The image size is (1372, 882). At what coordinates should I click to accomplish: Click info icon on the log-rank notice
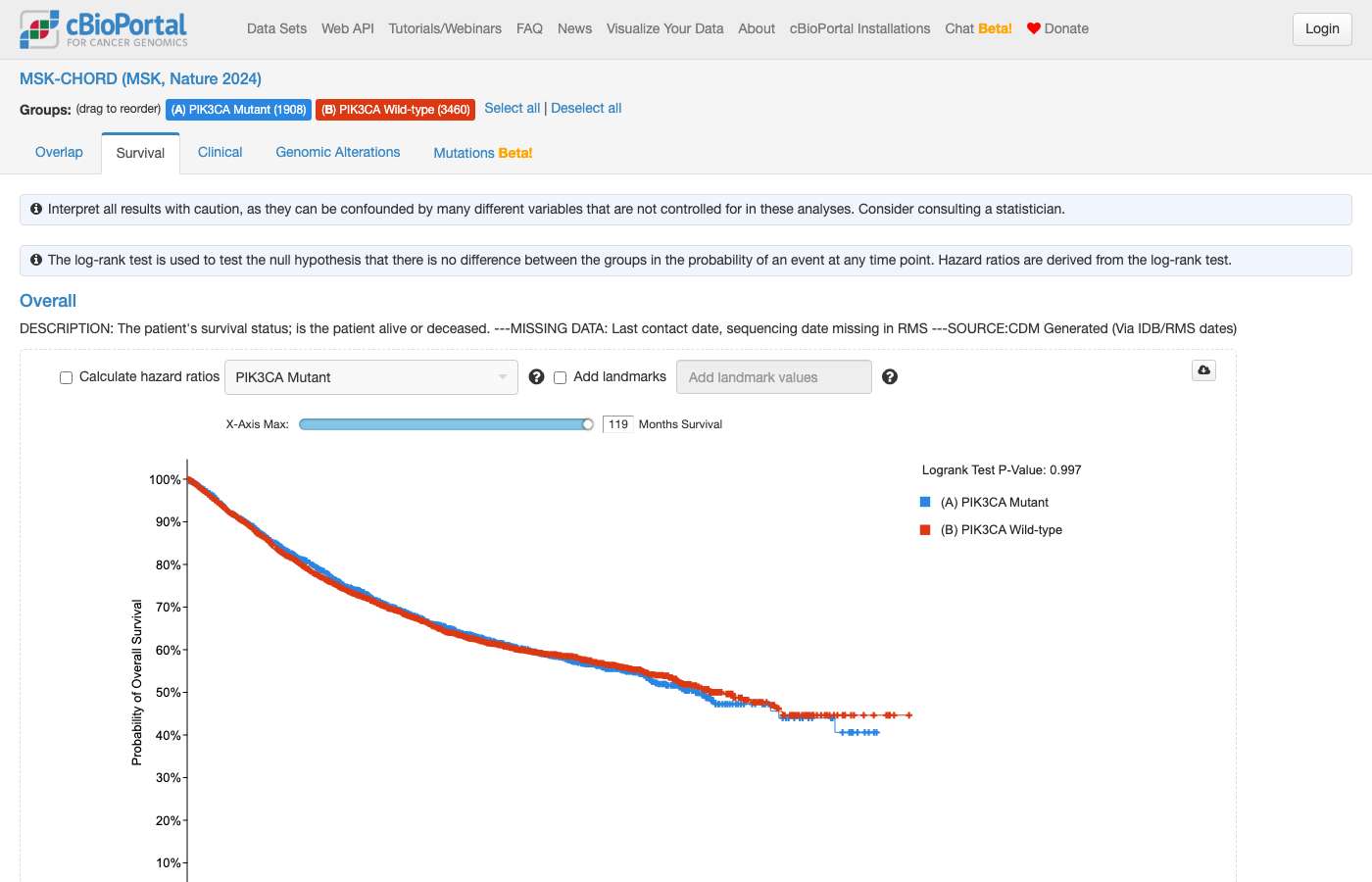point(36,260)
